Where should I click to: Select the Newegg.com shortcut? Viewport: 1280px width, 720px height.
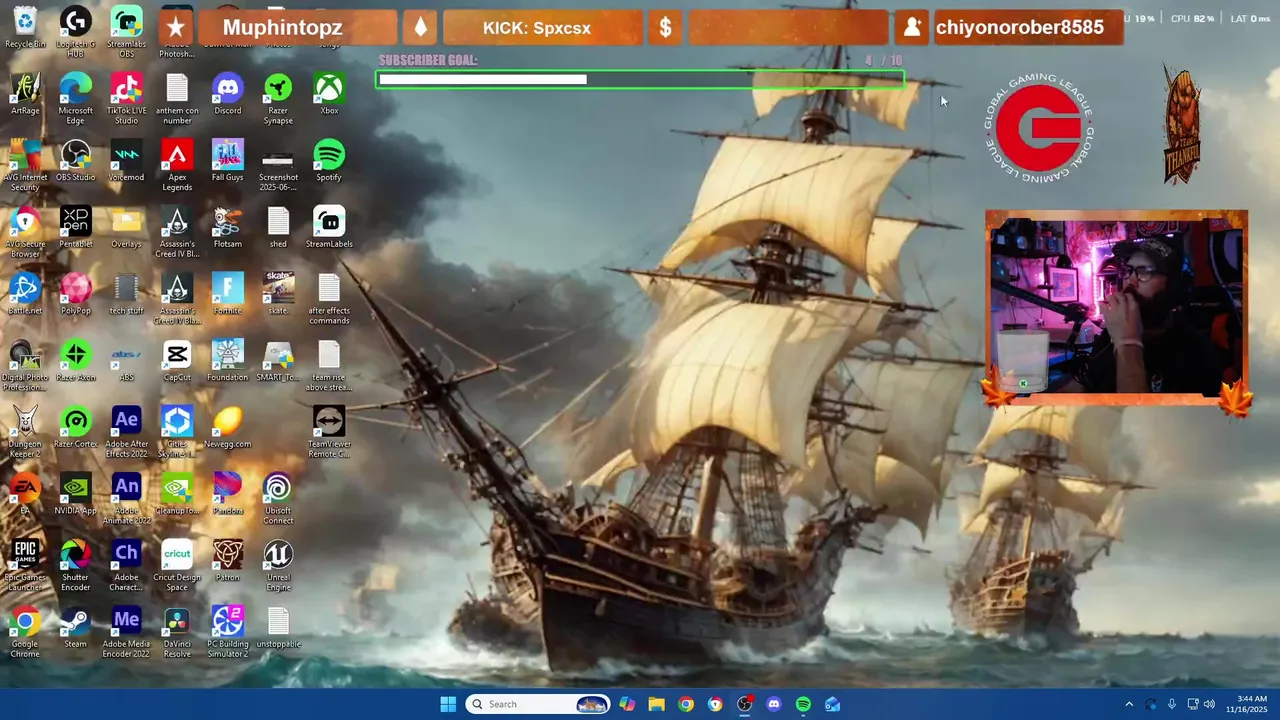227,428
